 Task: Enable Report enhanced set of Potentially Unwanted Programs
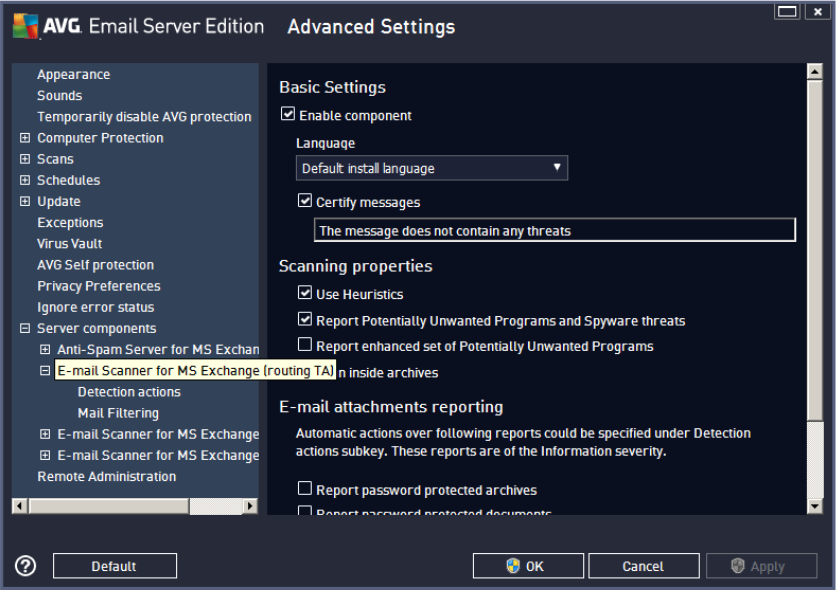304,344
